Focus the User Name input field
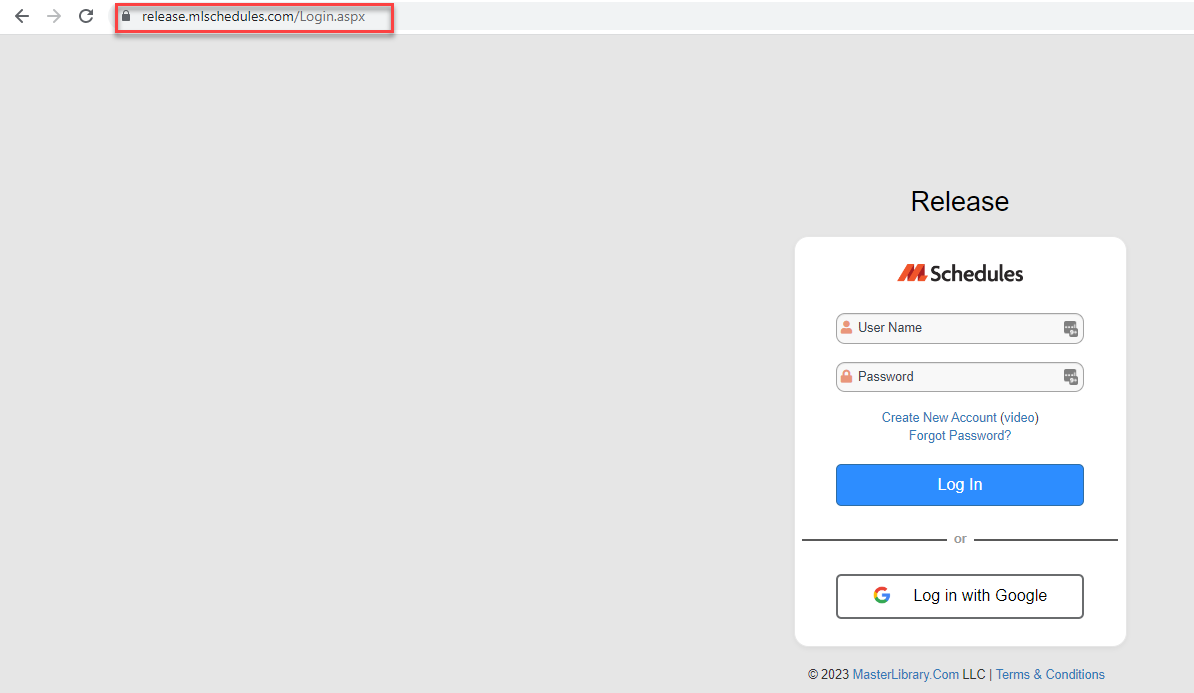This screenshot has width=1194, height=693. tap(959, 328)
